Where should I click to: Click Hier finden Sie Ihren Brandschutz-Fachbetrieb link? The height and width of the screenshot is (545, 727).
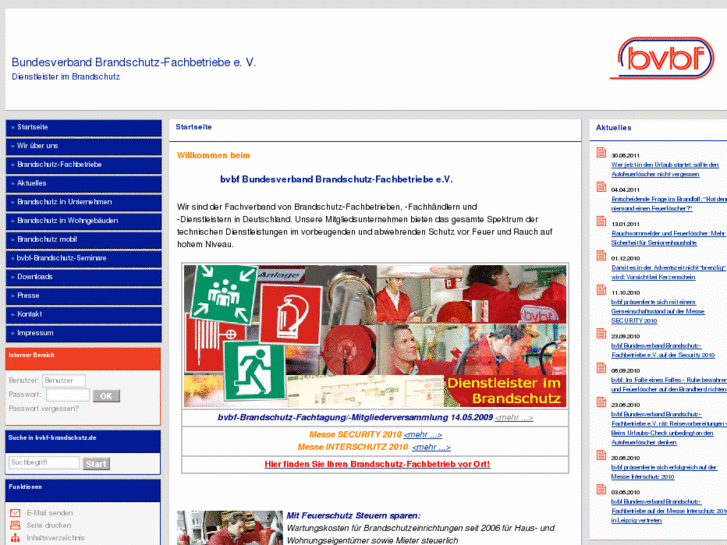[377, 464]
